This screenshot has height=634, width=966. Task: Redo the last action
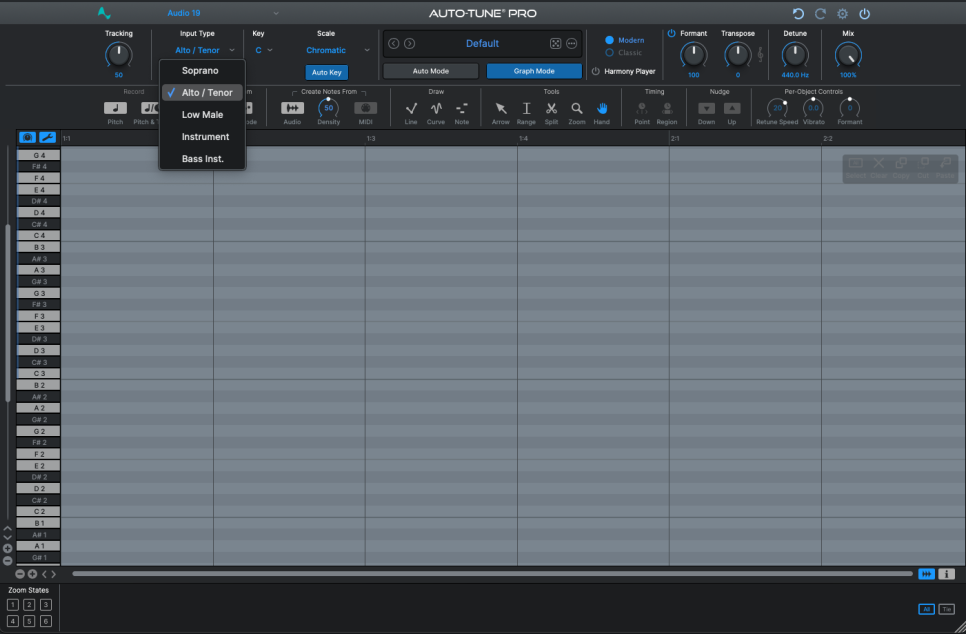pyautogui.click(x=821, y=14)
